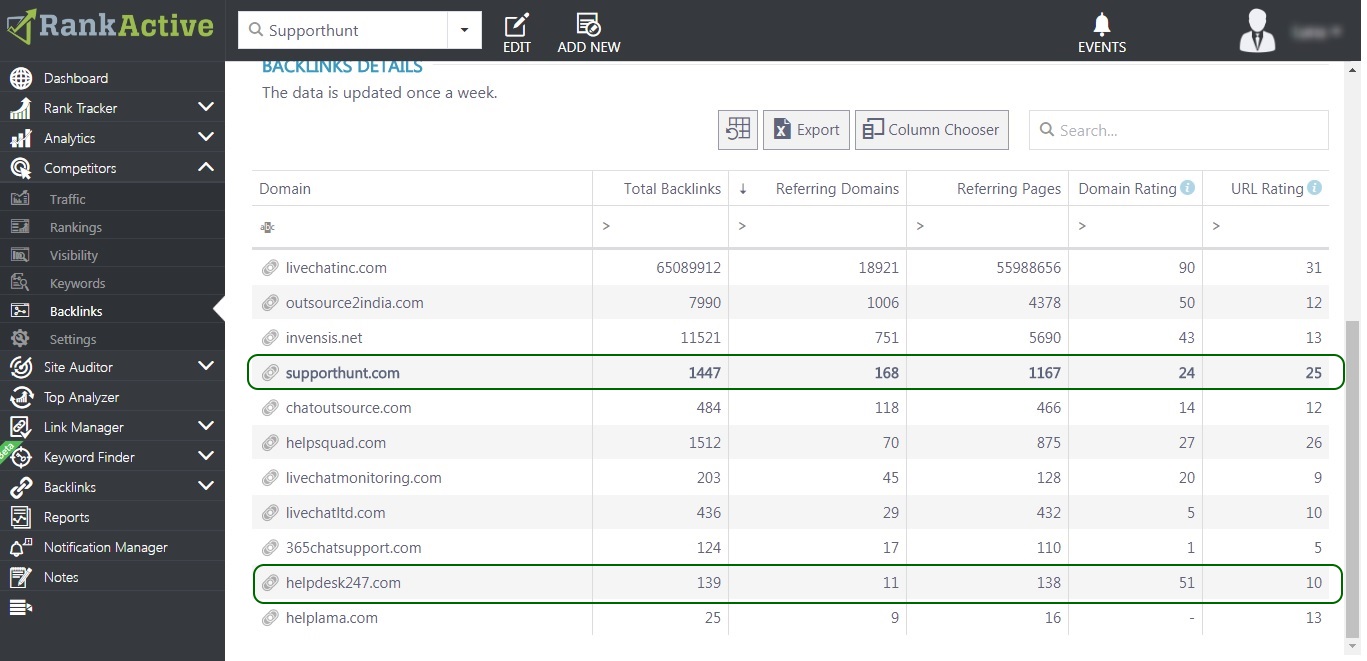
Task: Collapse the Competitors menu chevron
Action: [206, 167]
